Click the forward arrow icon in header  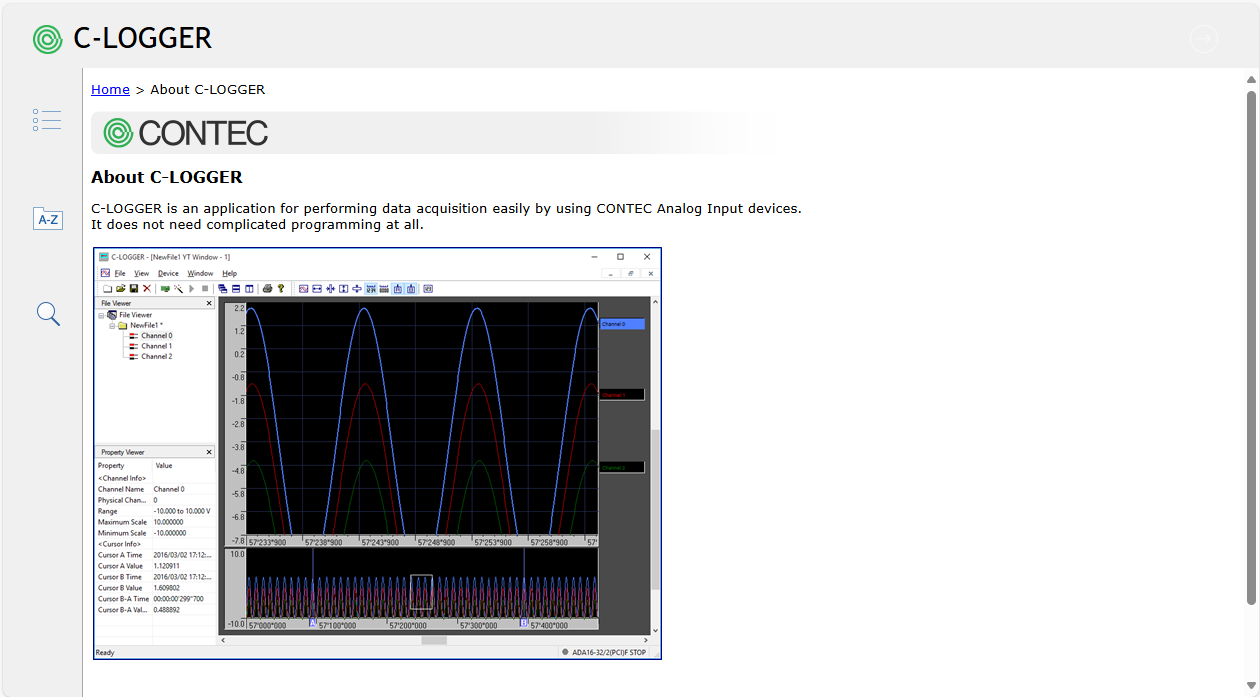(x=1203, y=39)
